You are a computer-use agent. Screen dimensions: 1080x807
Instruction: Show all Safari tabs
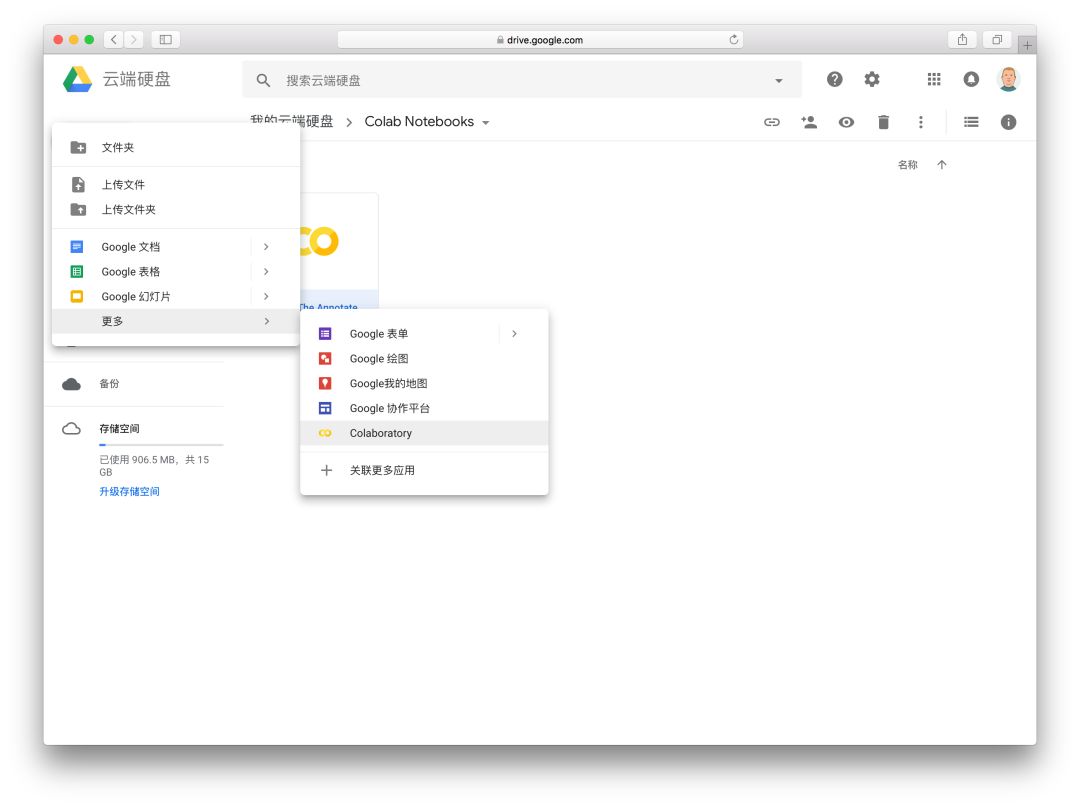point(997,40)
